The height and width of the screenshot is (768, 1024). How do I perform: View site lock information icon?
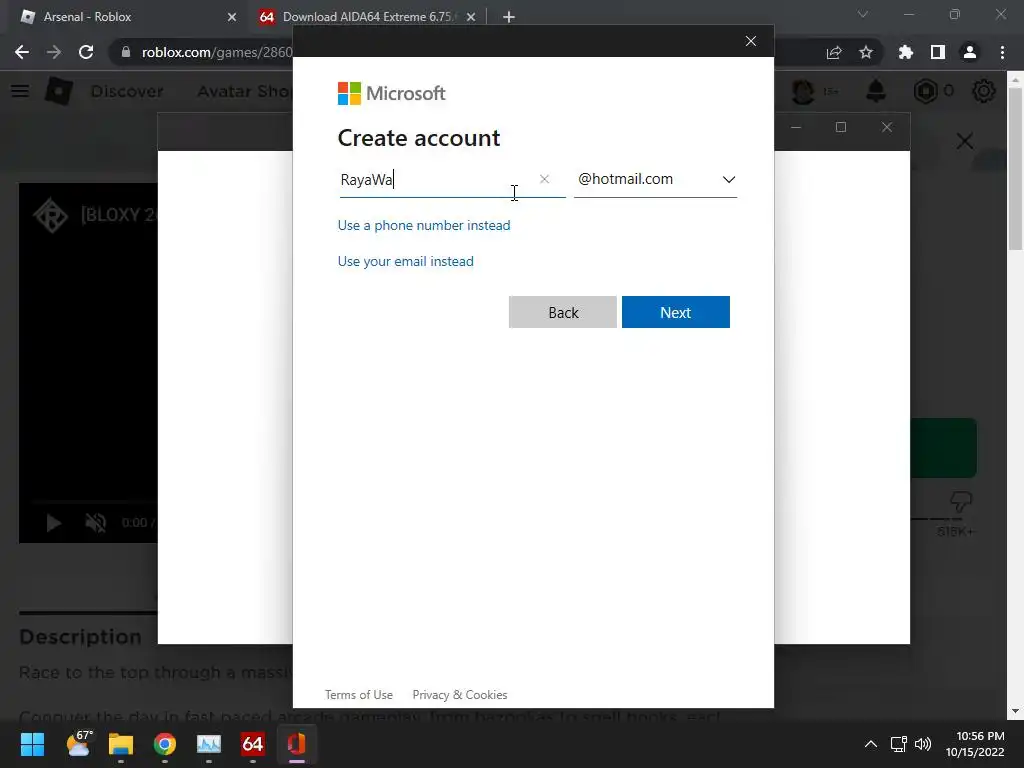click(x=125, y=52)
